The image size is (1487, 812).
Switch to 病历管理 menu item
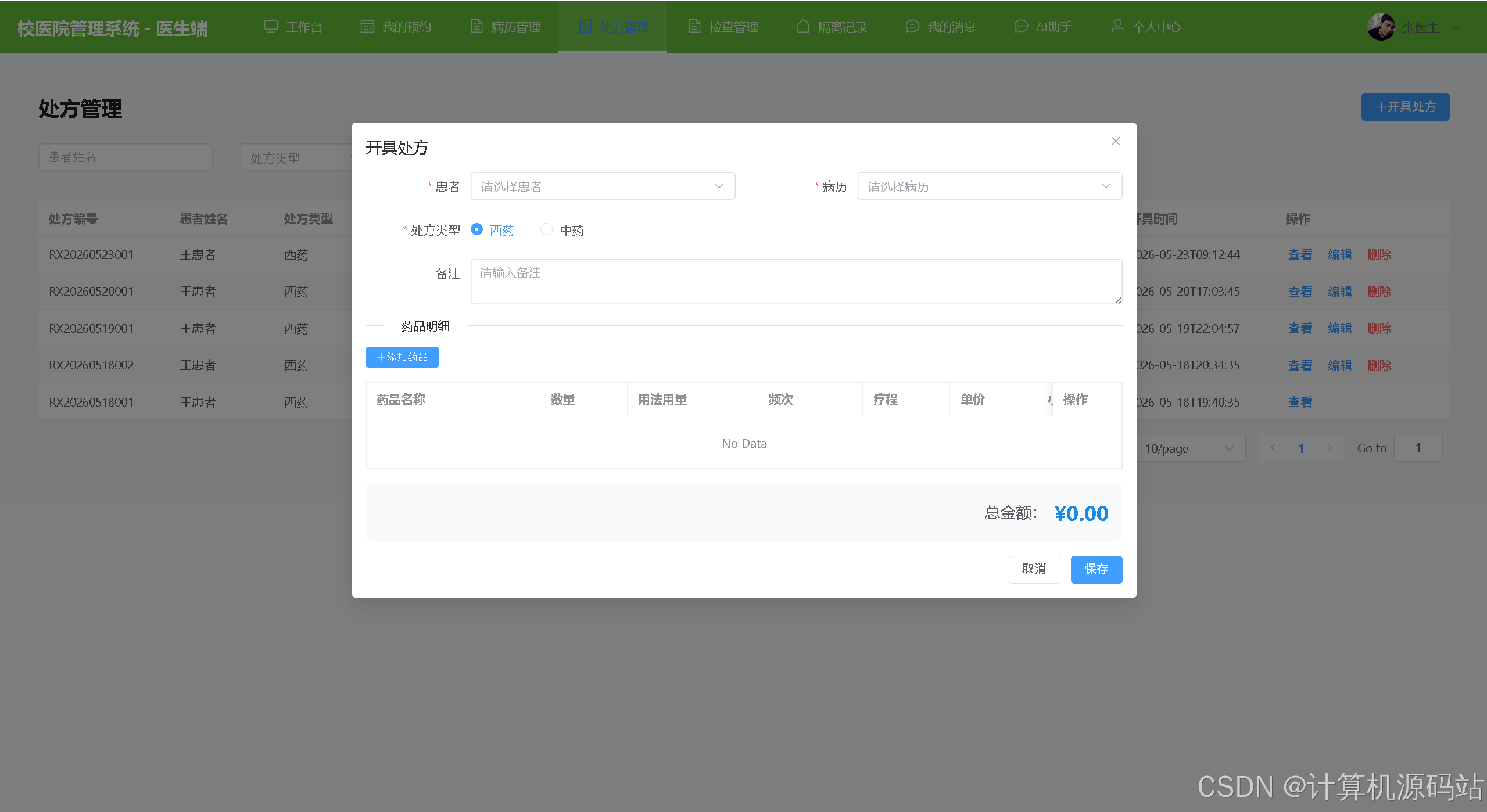[x=505, y=27]
